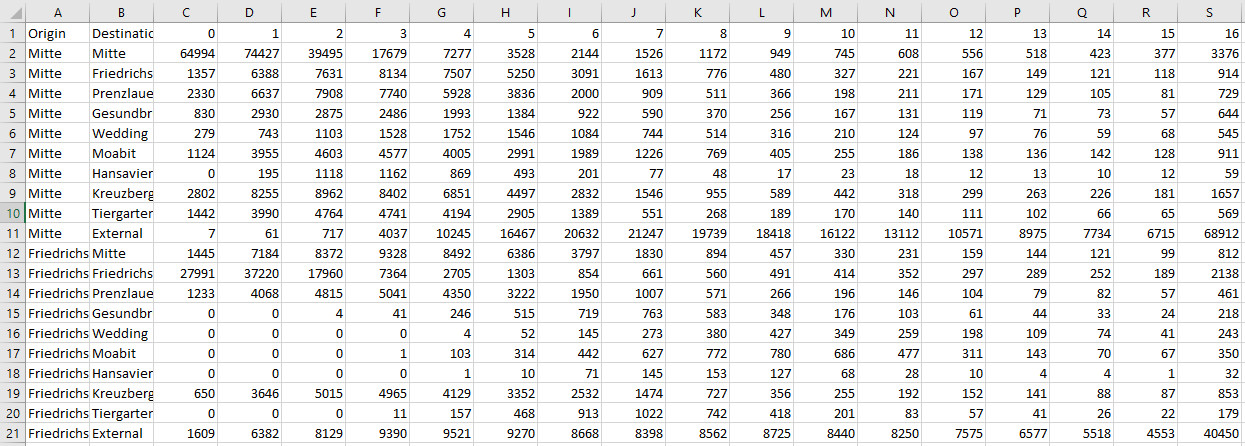Image resolution: width=1245 pixels, height=446 pixels.
Task: Click cell with value 40450
Action: pyautogui.click(x=1212, y=433)
